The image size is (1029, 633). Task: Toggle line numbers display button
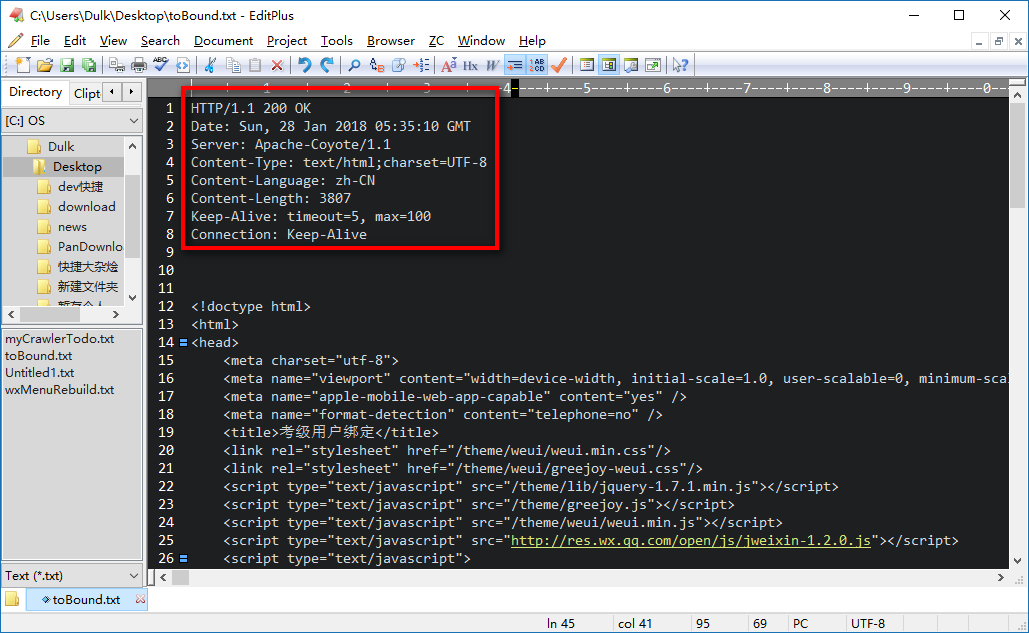537,65
